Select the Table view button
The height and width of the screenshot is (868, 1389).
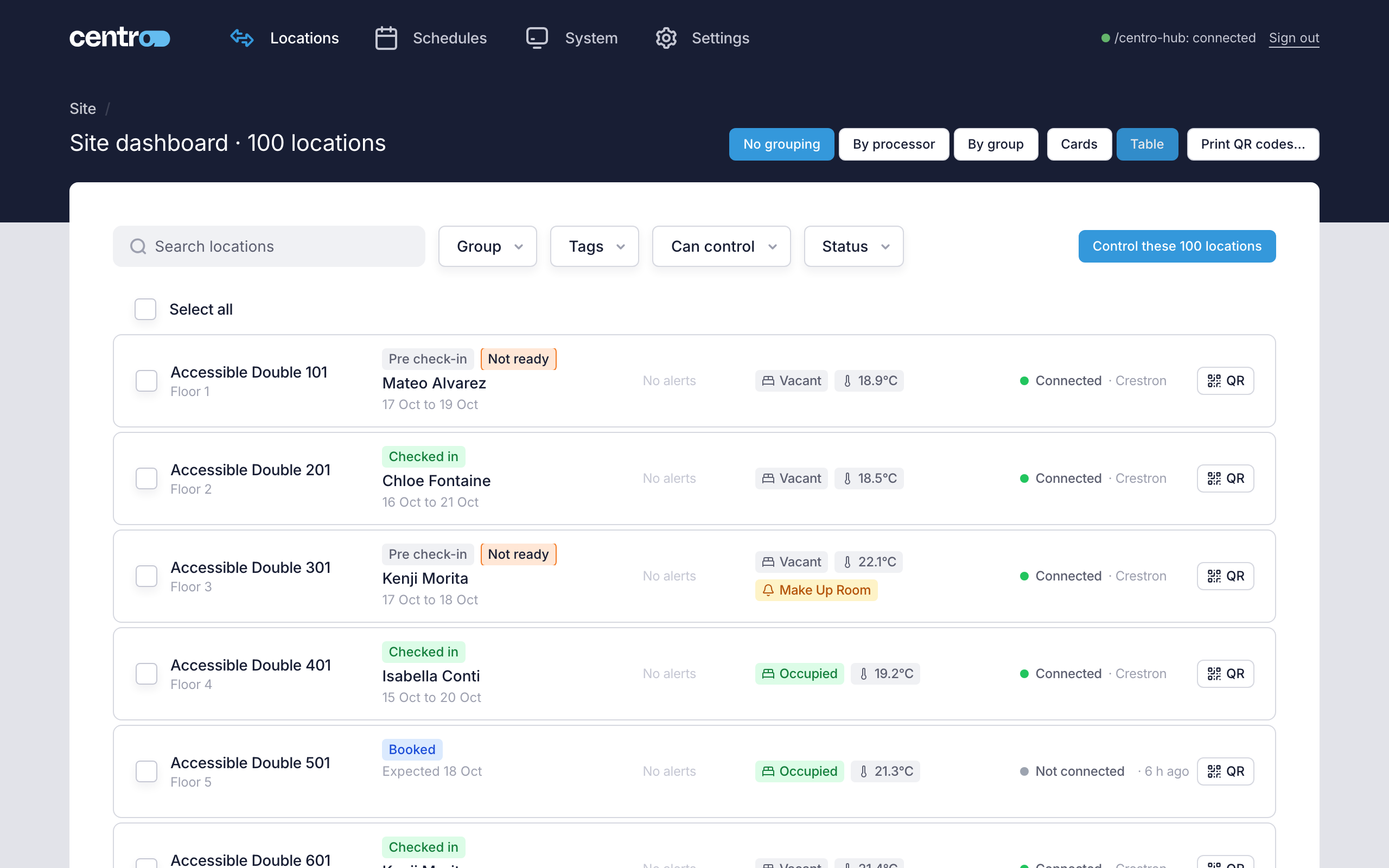(1147, 144)
